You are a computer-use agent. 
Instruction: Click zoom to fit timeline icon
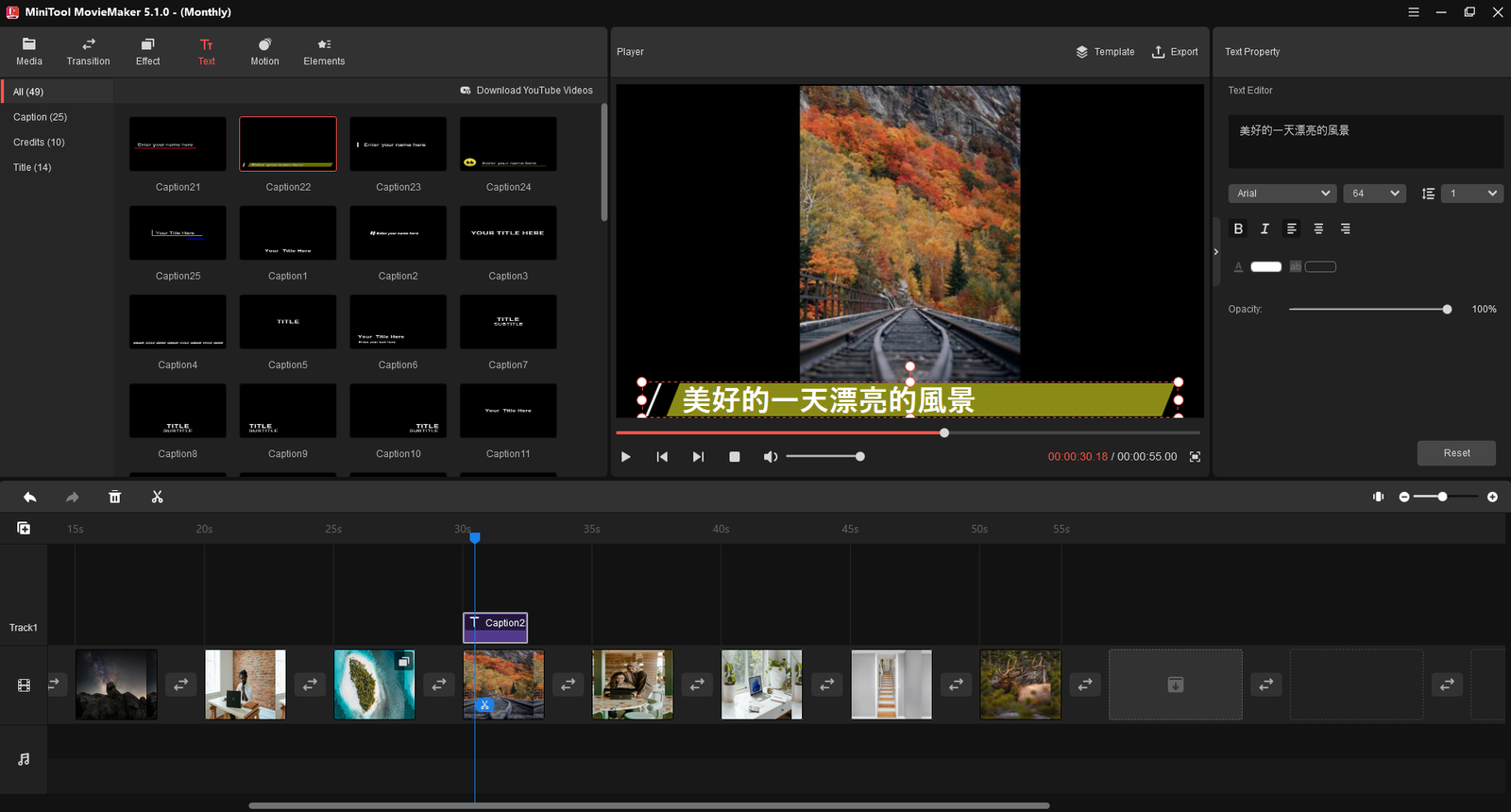coord(1378,497)
